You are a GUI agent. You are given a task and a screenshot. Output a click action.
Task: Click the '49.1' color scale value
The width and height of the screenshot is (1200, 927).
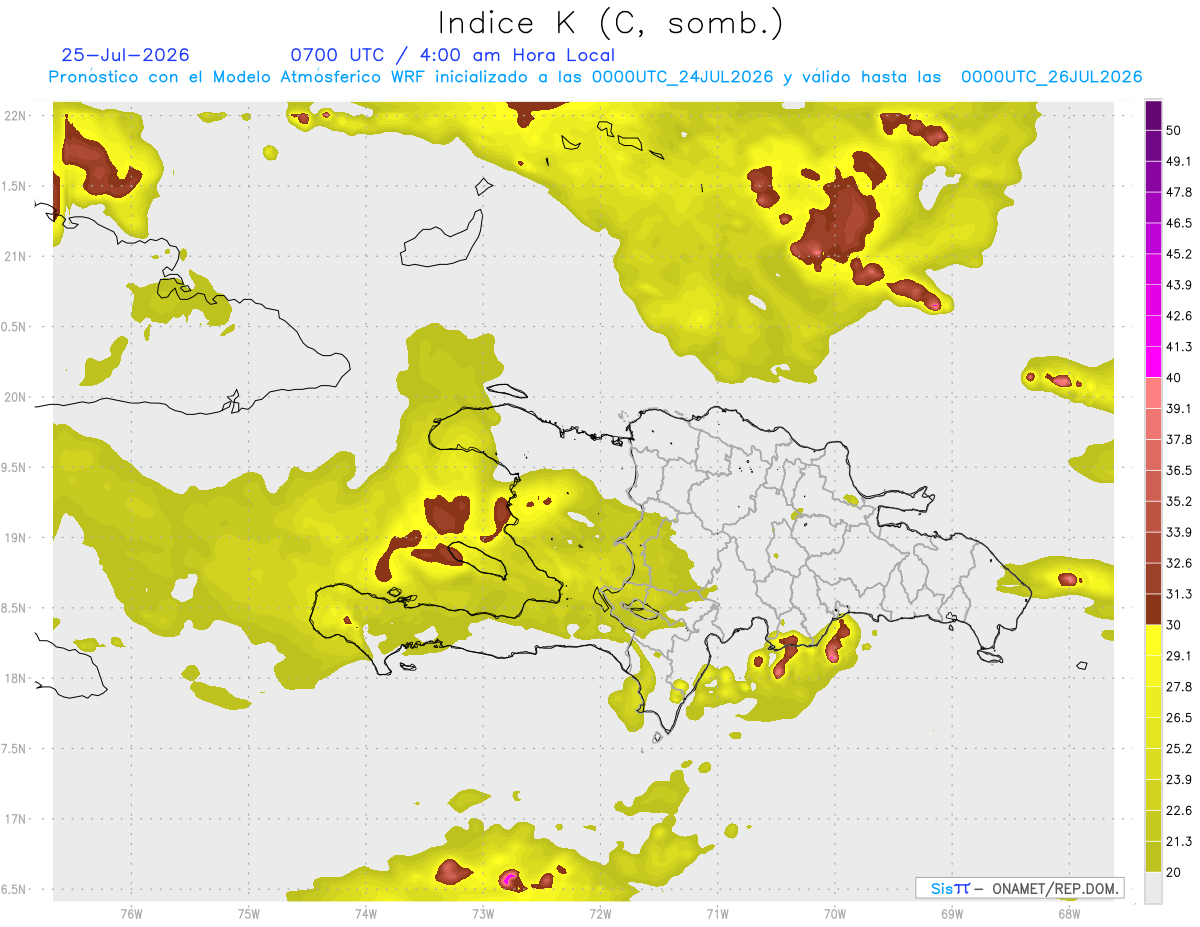click(x=1179, y=161)
